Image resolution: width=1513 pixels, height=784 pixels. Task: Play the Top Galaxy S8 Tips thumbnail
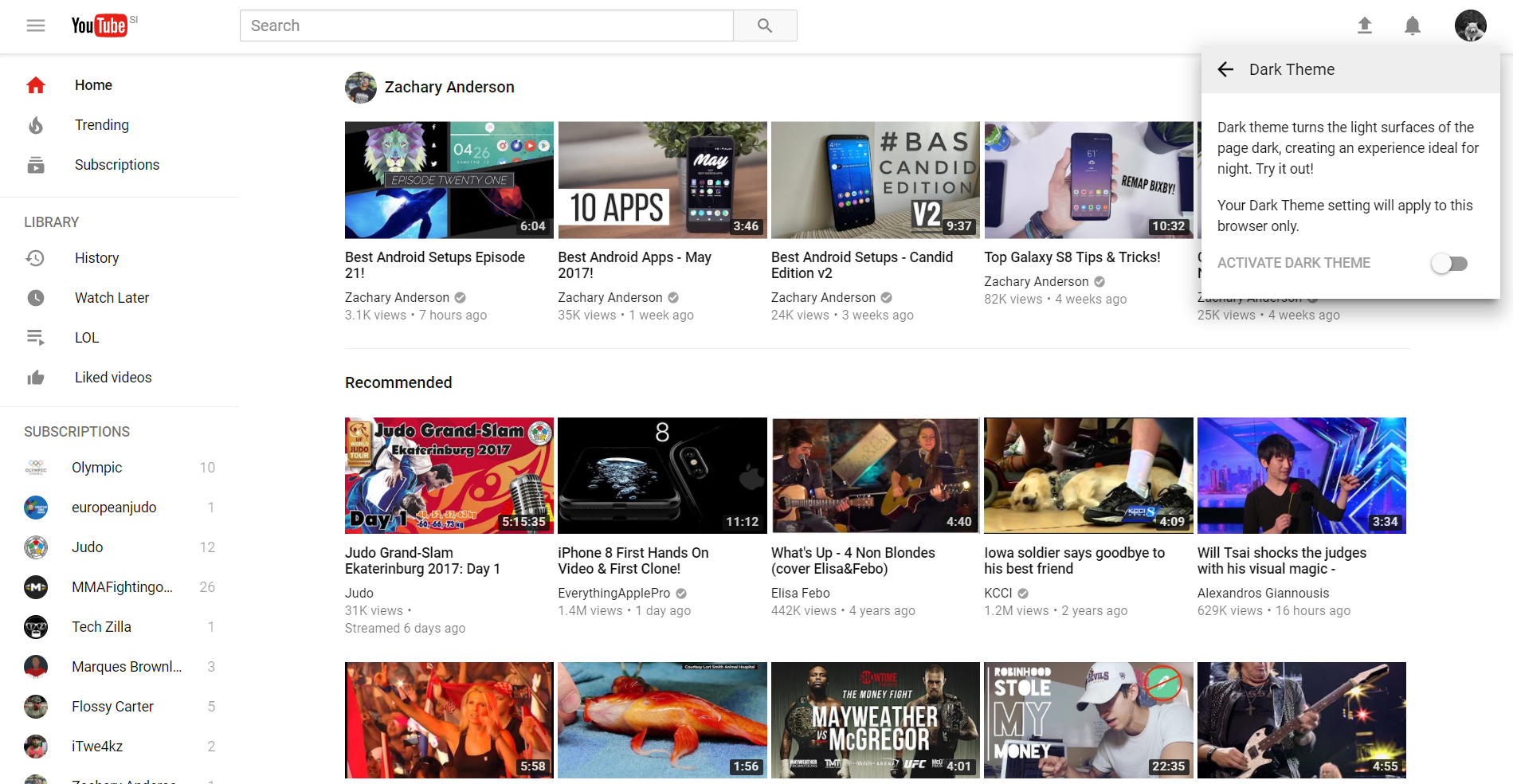1088,179
